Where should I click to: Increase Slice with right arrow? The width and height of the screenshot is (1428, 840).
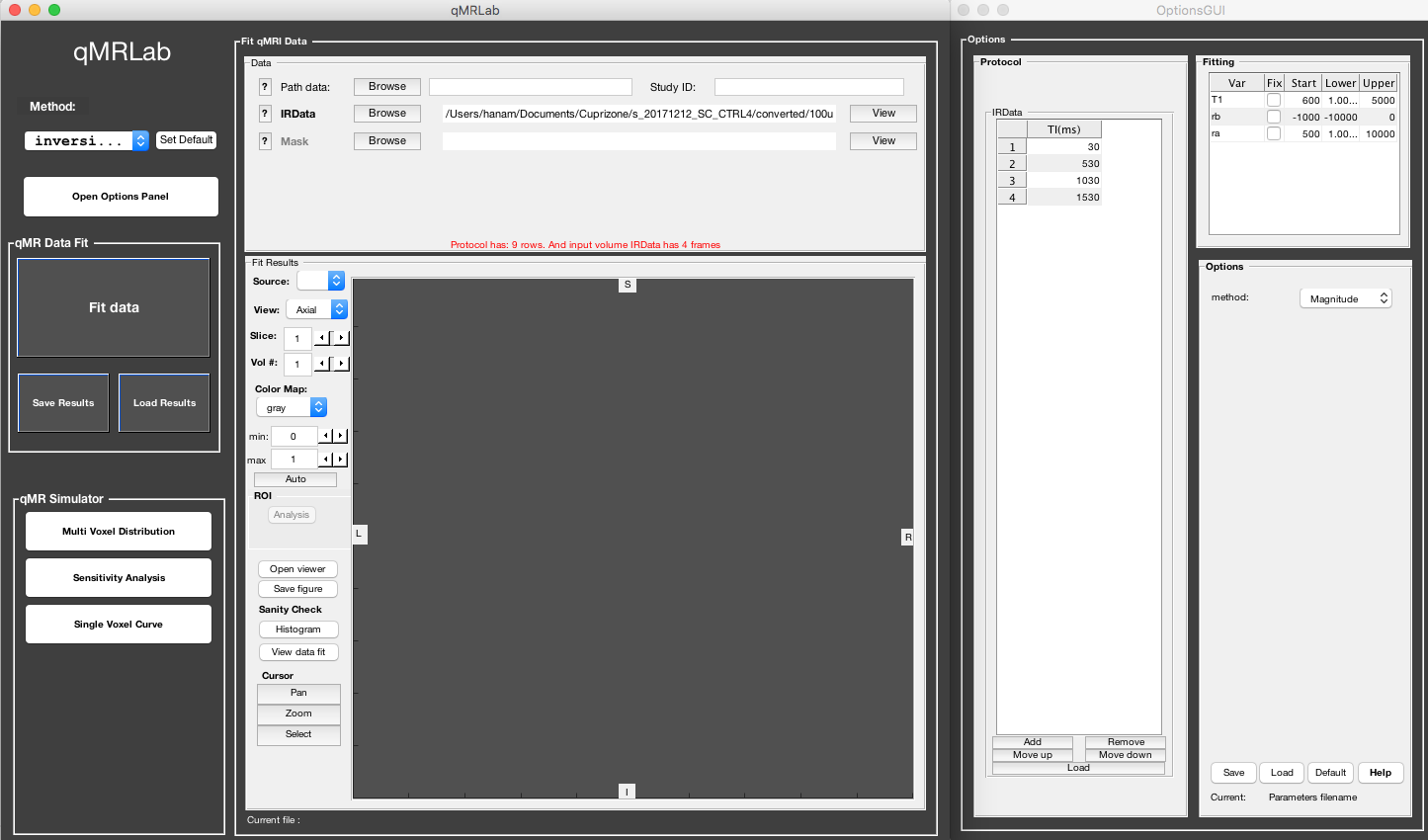point(341,338)
